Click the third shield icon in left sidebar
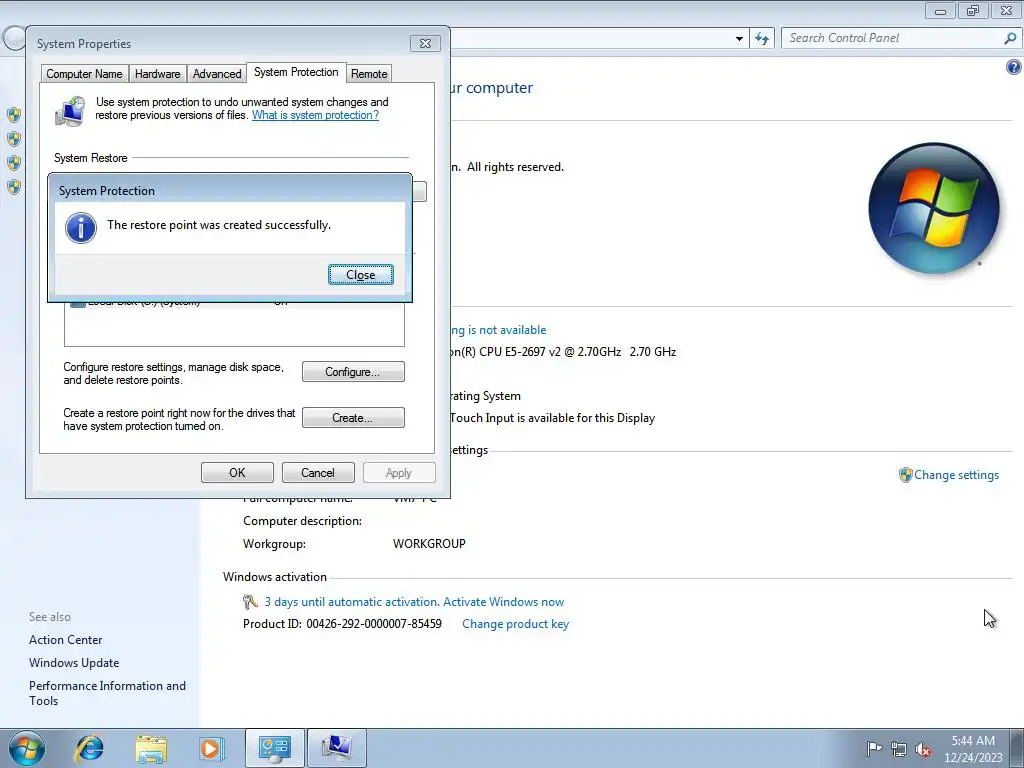 (14, 163)
